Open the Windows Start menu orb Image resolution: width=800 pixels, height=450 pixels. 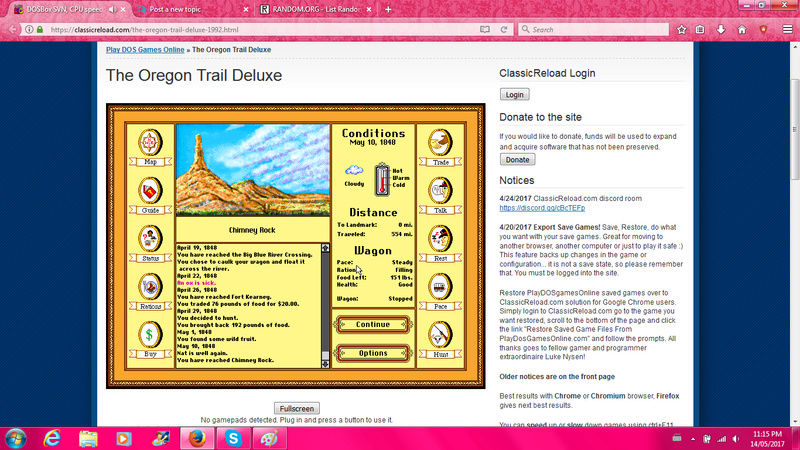(x=16, y=439)
